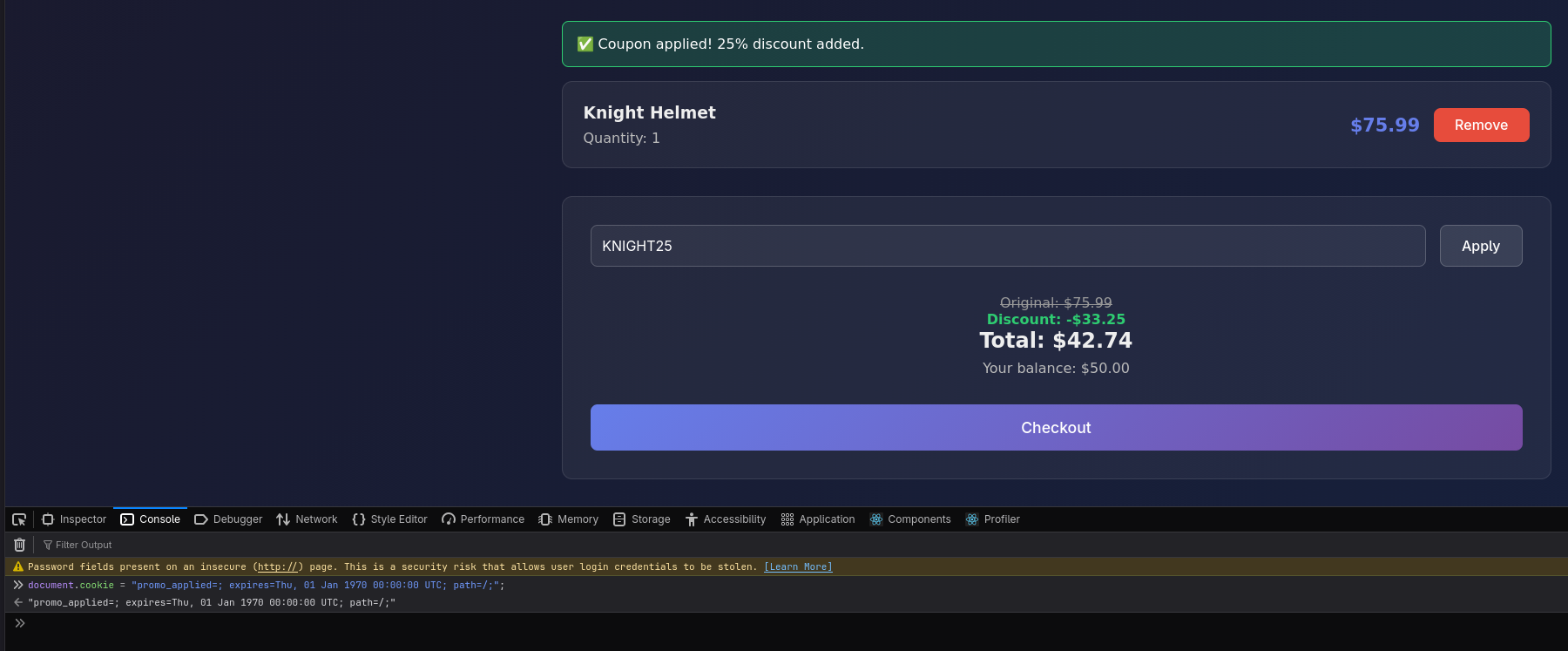Switch to the Application tab
The width and height of the screenshot is (1568, 651).
pyautogui.click(x=818, y=519)
